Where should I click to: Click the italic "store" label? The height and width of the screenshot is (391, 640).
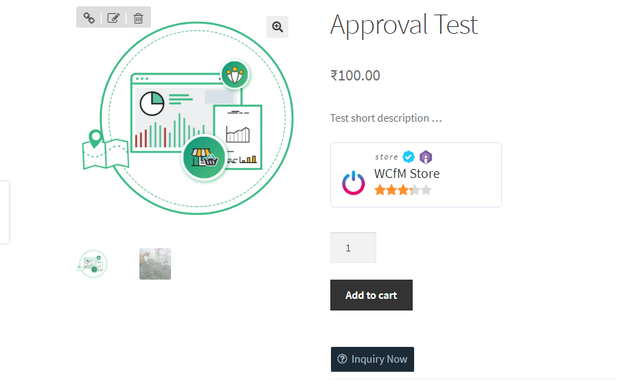387,157
